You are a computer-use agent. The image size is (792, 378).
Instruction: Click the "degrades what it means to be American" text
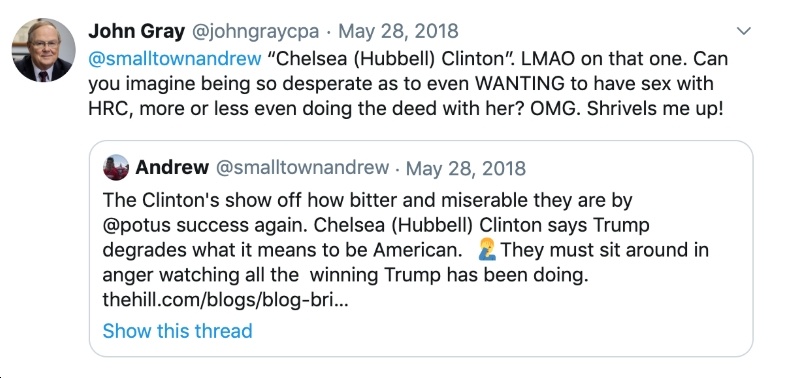click(282, 251)
